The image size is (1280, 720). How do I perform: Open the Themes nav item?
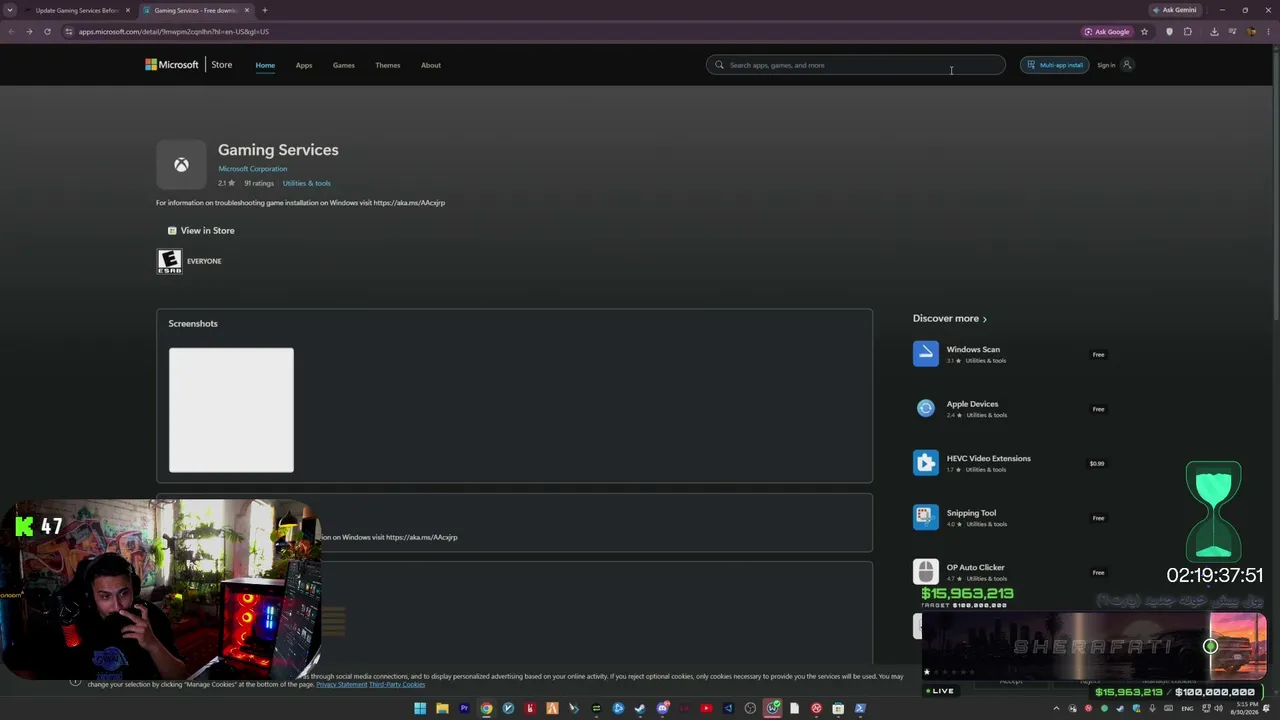[x=388, y=65]
